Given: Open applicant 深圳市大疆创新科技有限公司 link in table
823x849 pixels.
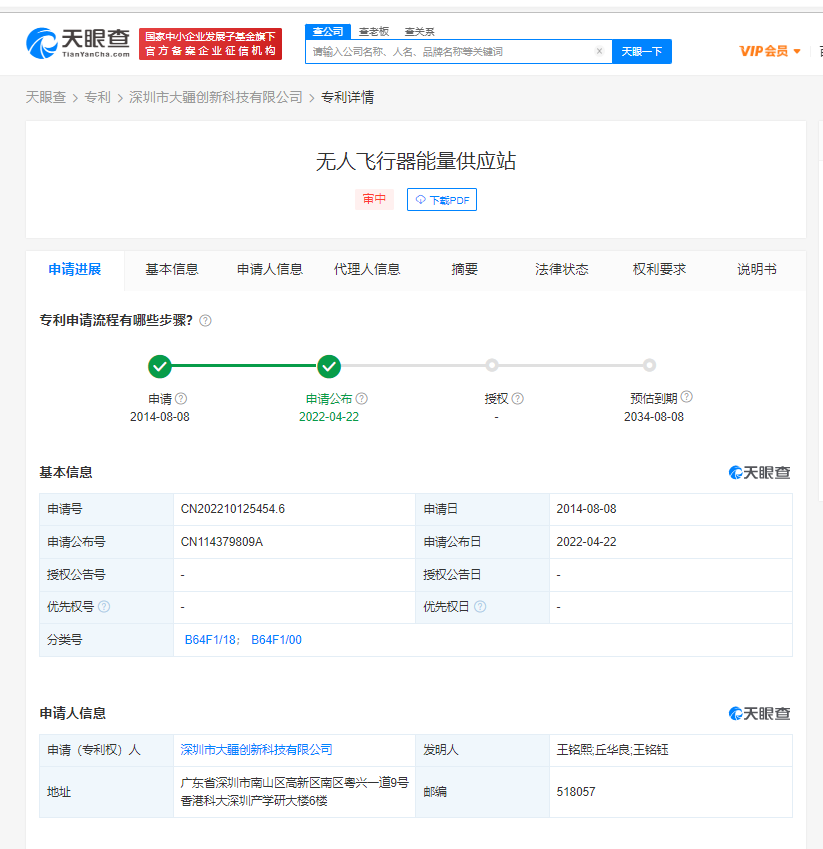Looking at the screenshot, I should (256, 749).
